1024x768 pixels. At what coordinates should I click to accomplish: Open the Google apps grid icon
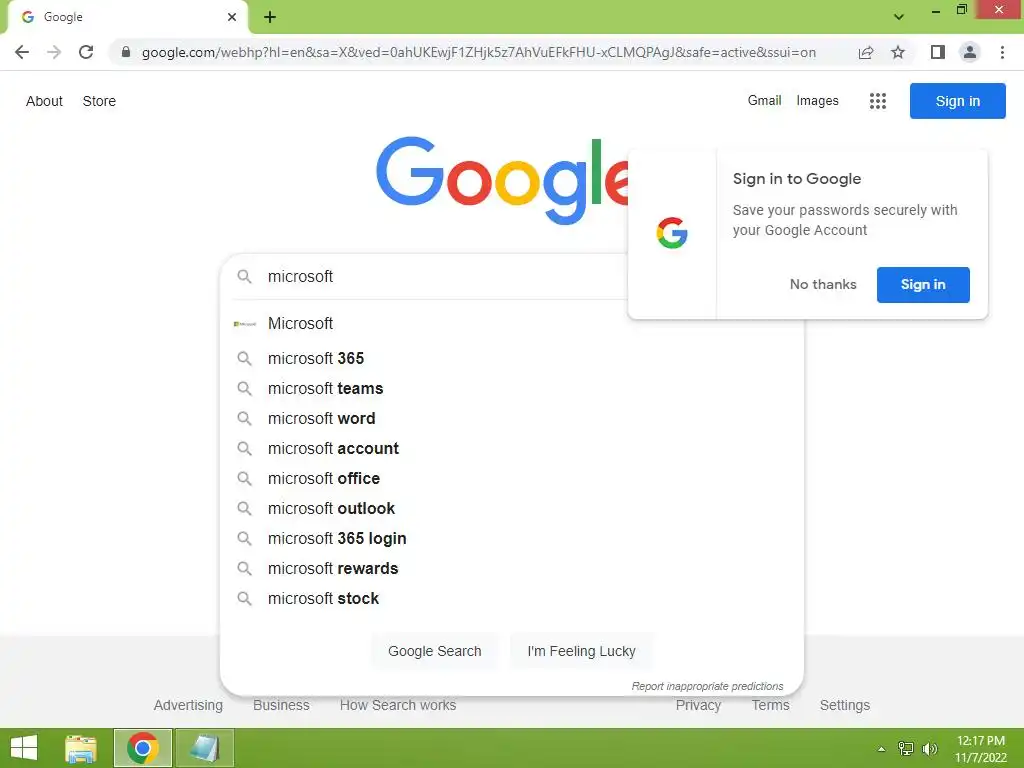tap(878, 101)
